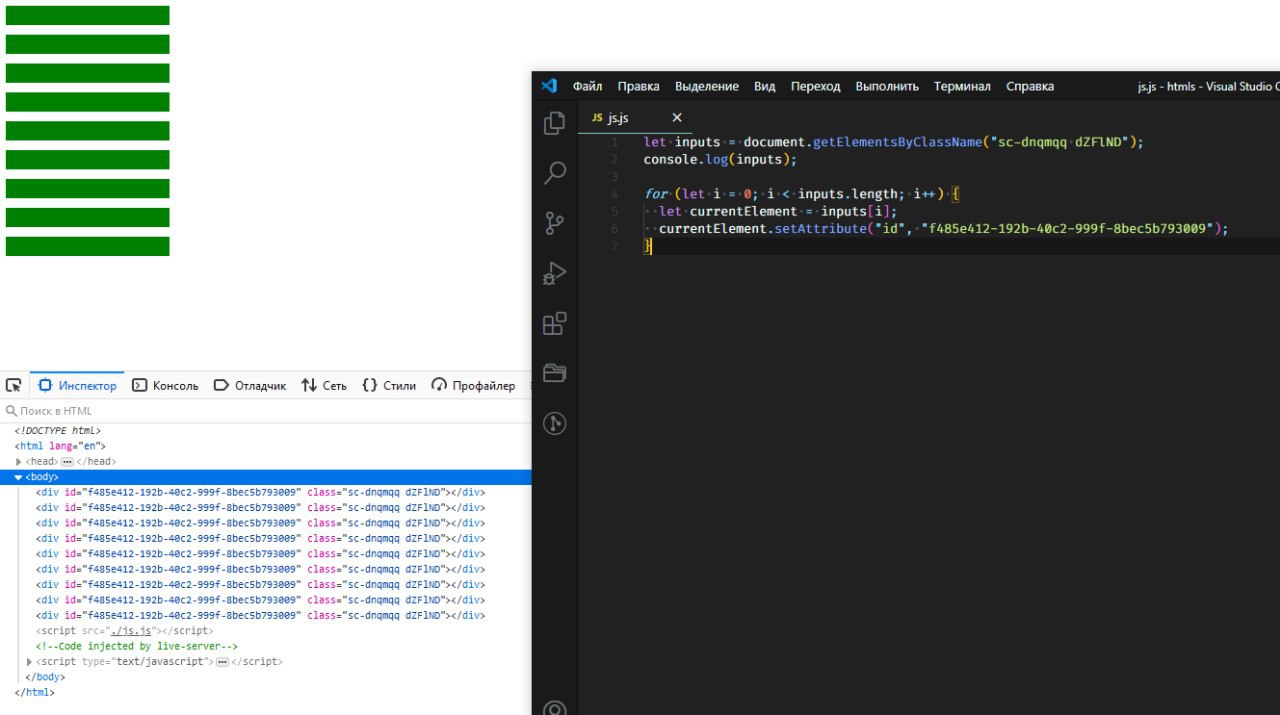Open the Git graph icon in activity bar
Viewport: 1280px width, 715px height.
point(554,424)
